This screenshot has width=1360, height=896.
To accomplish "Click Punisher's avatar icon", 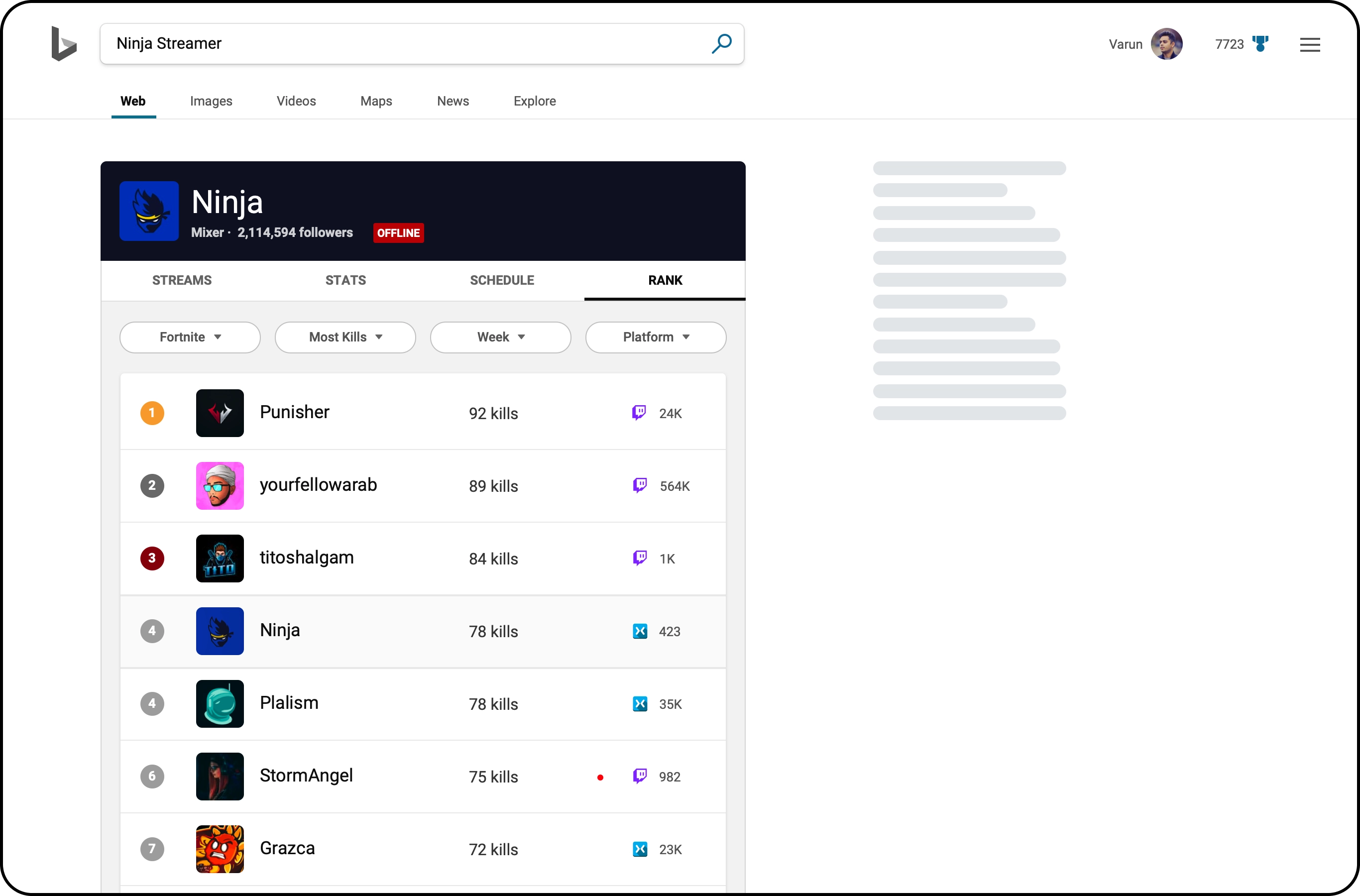I will click(220, 413).
